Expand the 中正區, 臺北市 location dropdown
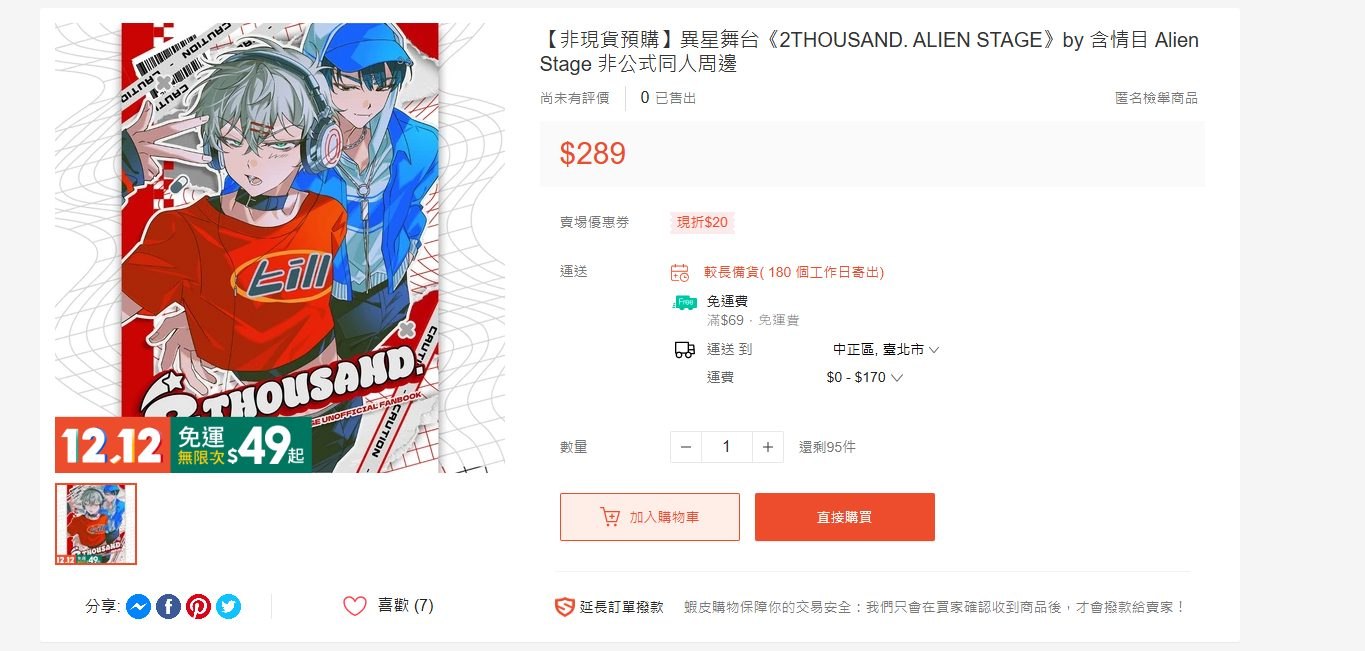This screenshot has width=1365, height=651. [886, 350]
